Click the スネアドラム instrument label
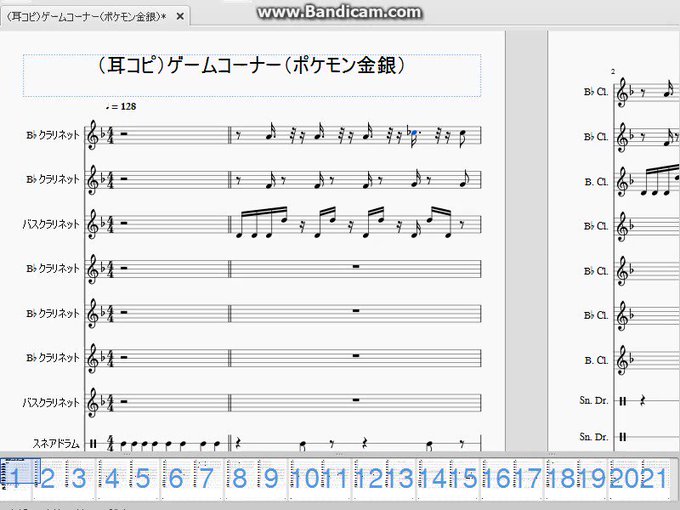 56,443
